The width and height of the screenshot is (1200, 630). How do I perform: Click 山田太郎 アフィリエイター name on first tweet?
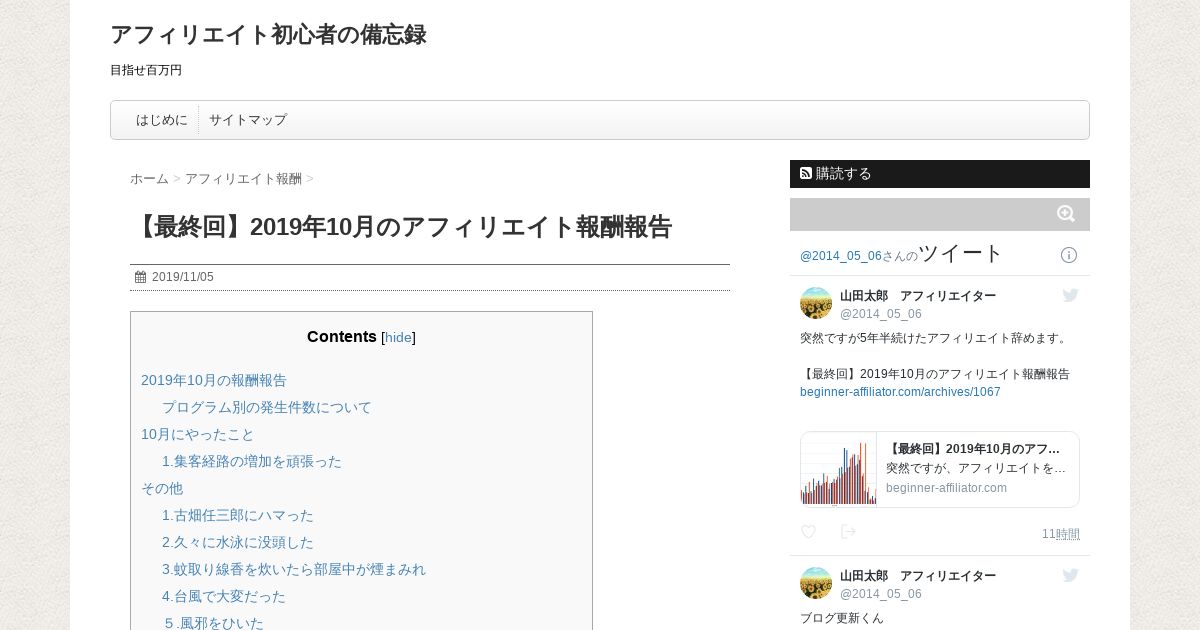pos(918,296)
